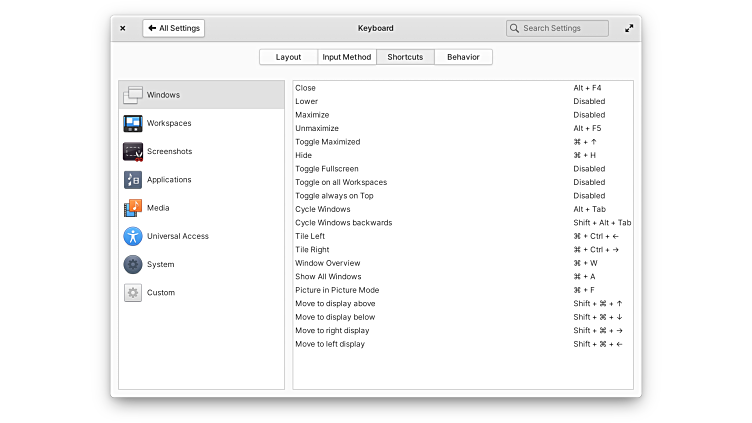Viewport: 752px width, 423px height.
Task: Edit the Alt + F4 Close shortcut
Action: (587, 88)
